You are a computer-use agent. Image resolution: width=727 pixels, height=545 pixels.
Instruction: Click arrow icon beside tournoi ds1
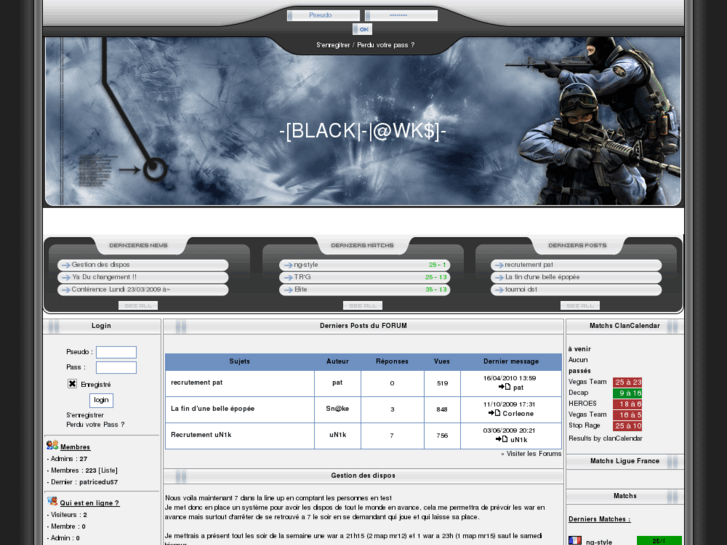(499, 290)
